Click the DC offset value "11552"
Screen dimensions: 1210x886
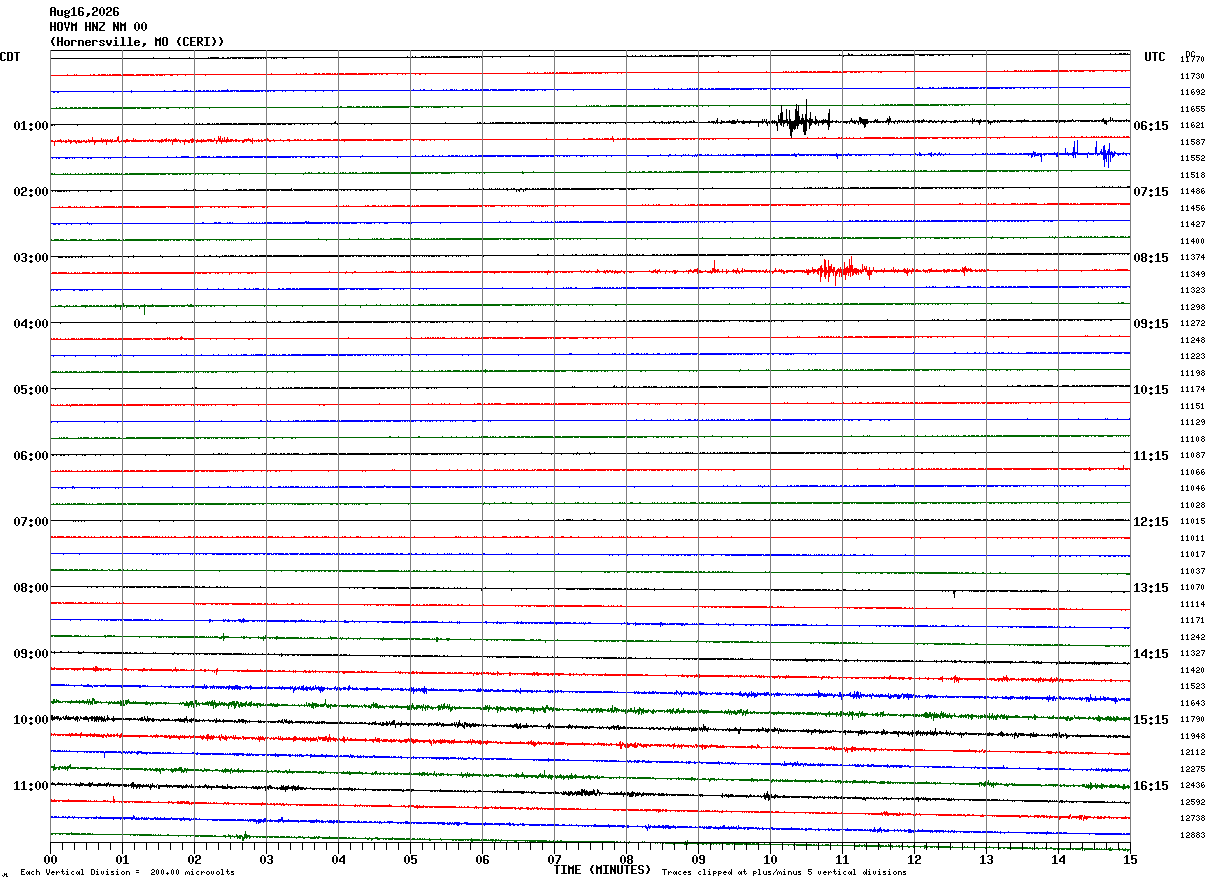pyautogui.click(x=1192, y=159)
